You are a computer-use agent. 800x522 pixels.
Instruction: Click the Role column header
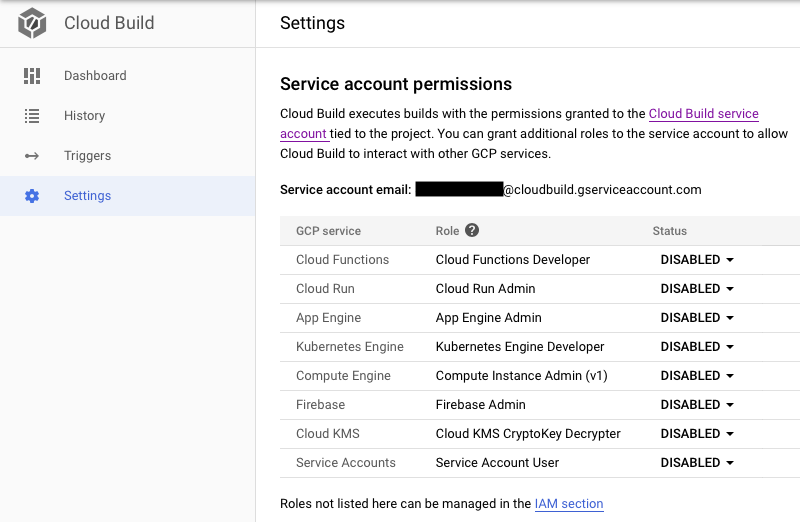tap(447, 231)
